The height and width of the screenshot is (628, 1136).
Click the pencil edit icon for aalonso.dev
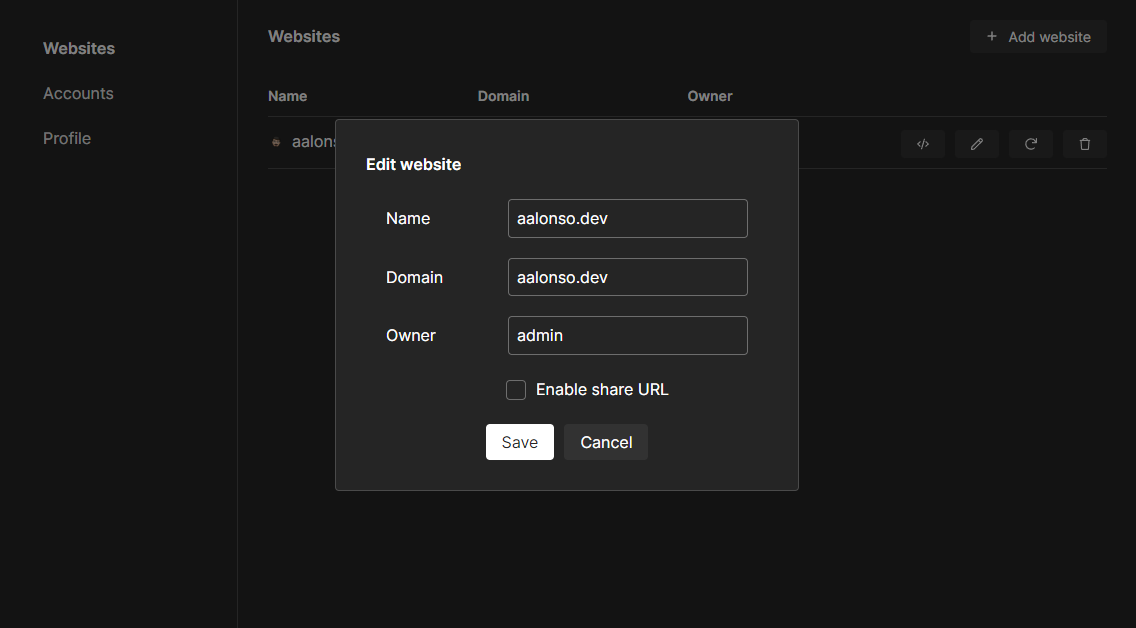coord(976,144)
